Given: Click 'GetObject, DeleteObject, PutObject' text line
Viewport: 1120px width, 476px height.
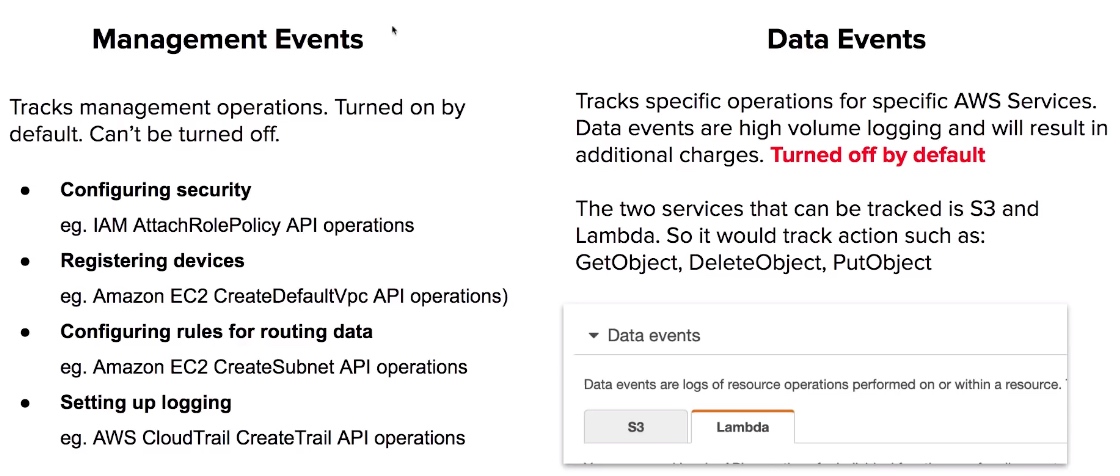Looking at the screenshot, I should 753,263.
